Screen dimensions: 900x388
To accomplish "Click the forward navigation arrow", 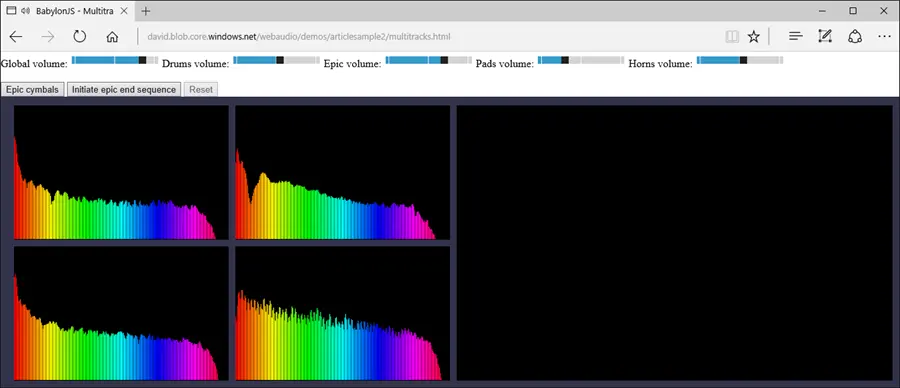I will (x=48, y=37).
